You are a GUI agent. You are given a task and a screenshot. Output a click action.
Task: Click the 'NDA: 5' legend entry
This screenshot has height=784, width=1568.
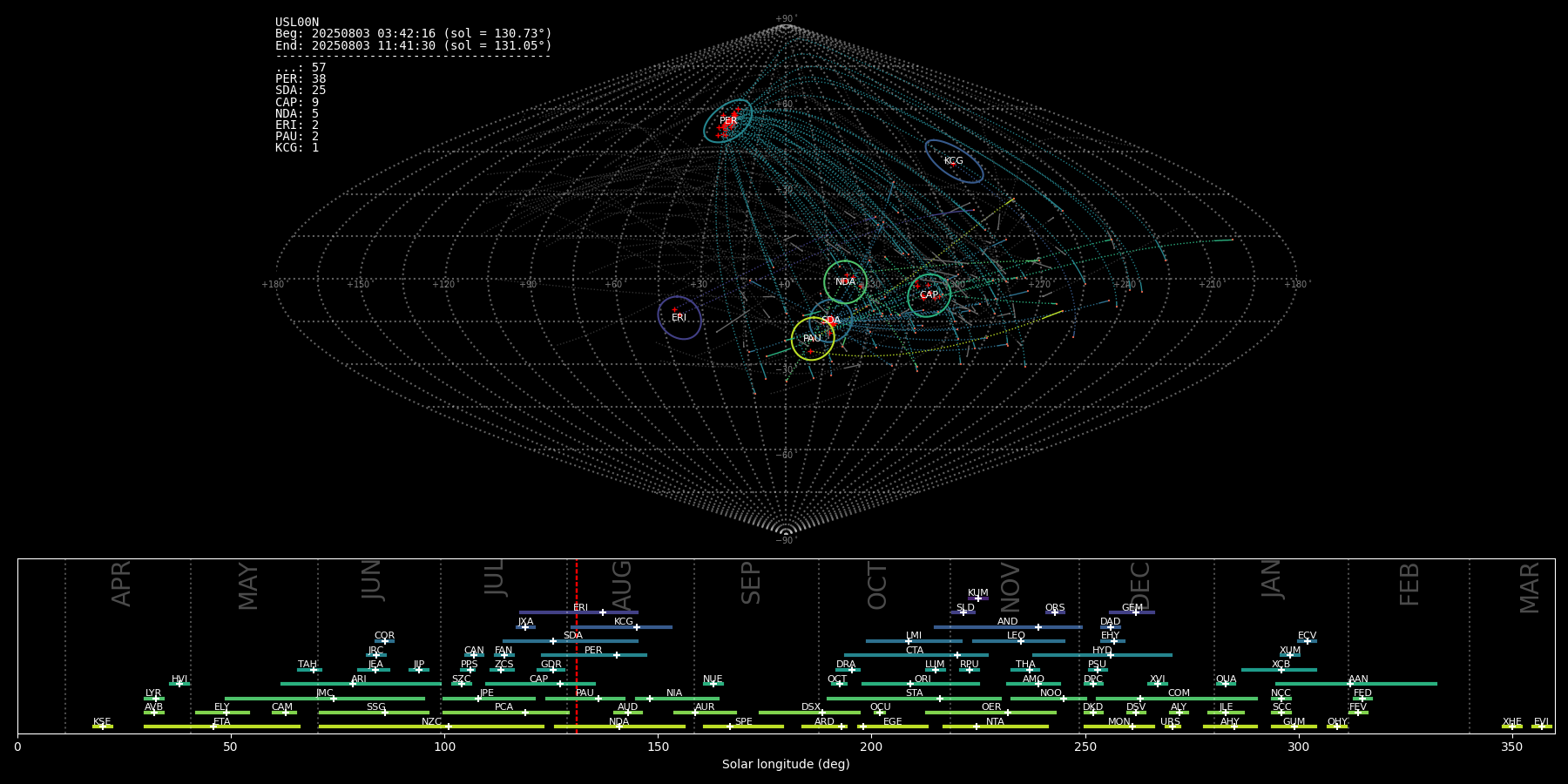click(x=297, y=114)
